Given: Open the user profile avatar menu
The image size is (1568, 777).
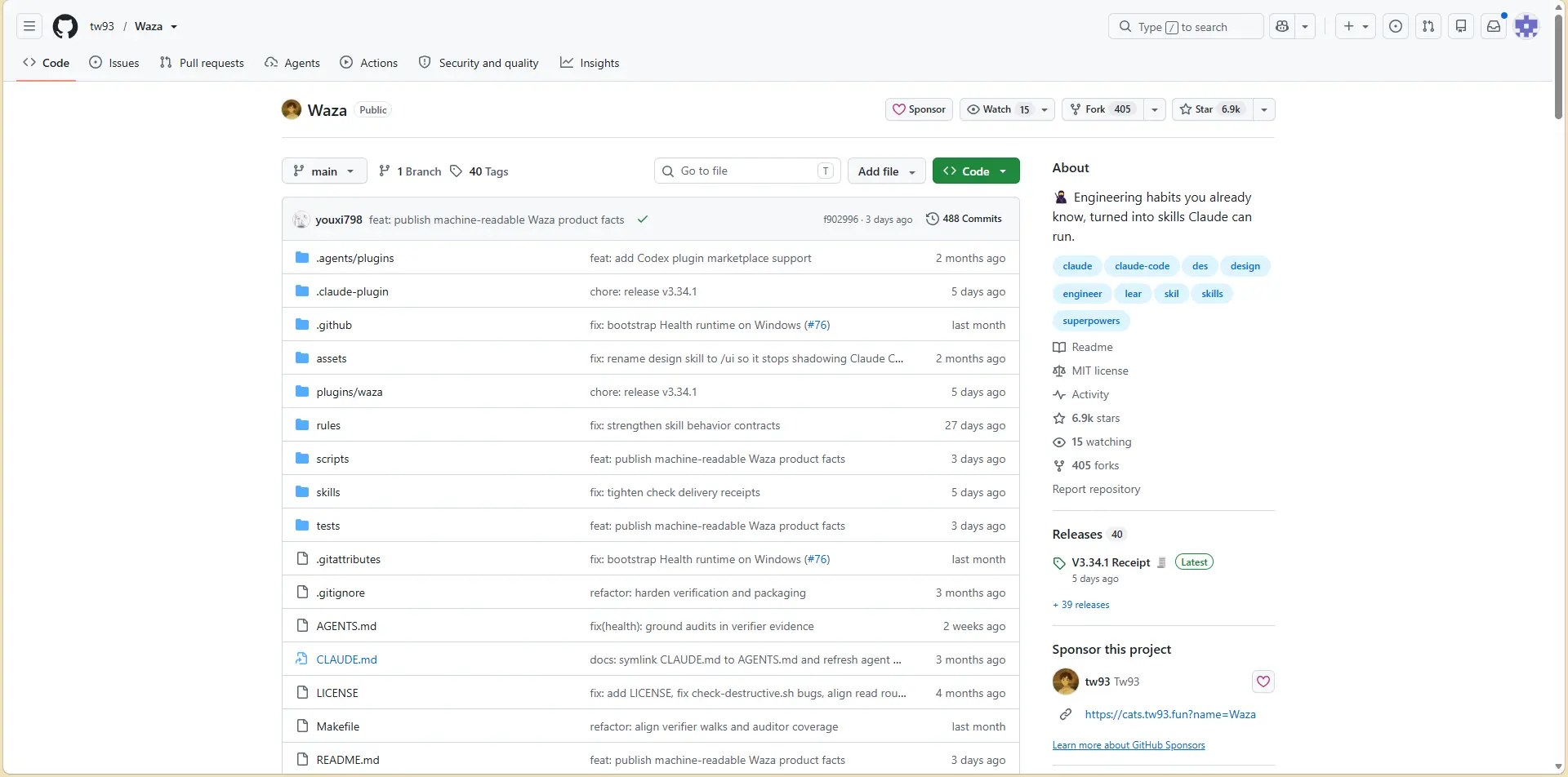Looking at the screenshot, I should (1526, 26).
